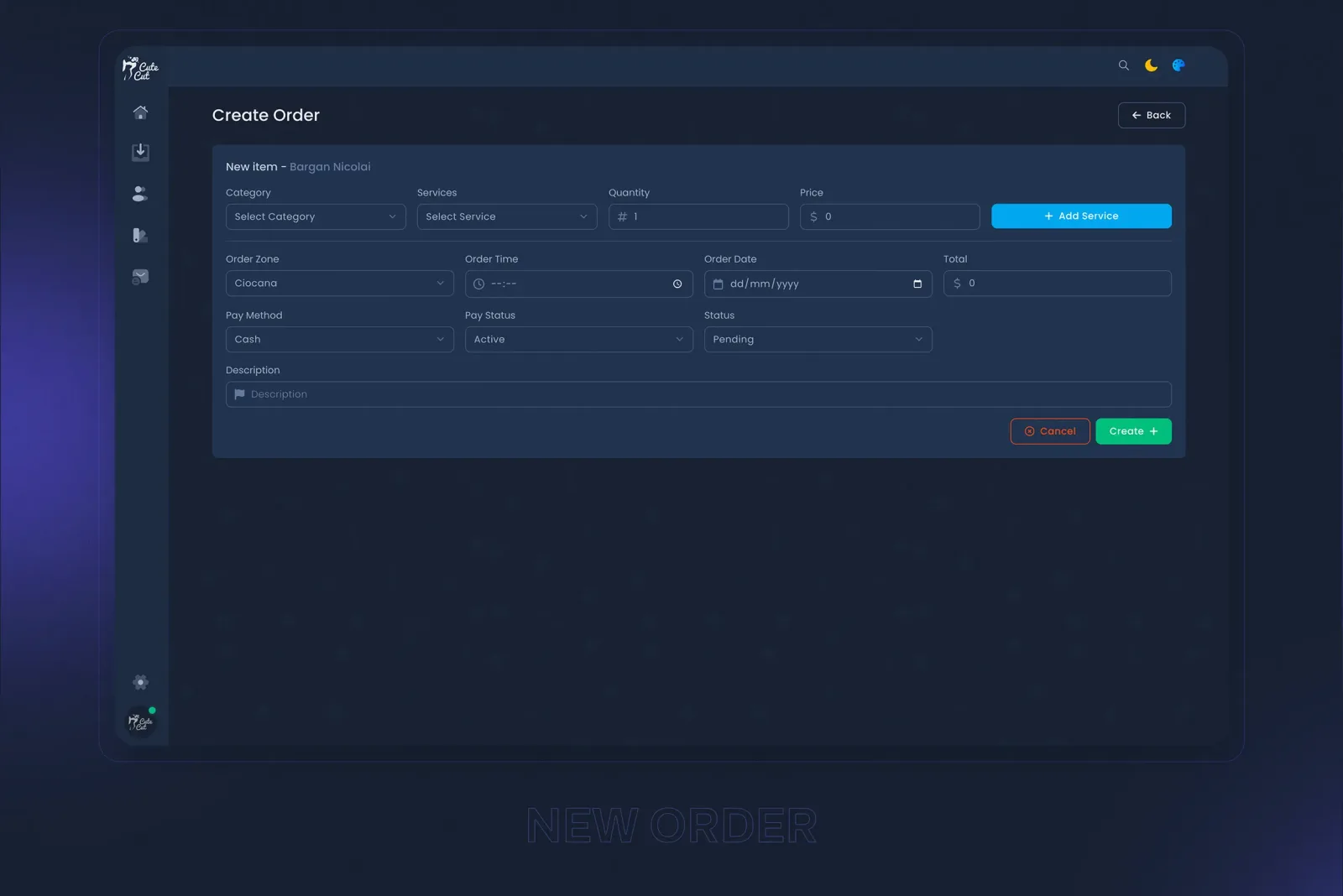Expand the Pay Method Cash dropdown
The height and width of the screenshot is (896, 1343).
340,340
